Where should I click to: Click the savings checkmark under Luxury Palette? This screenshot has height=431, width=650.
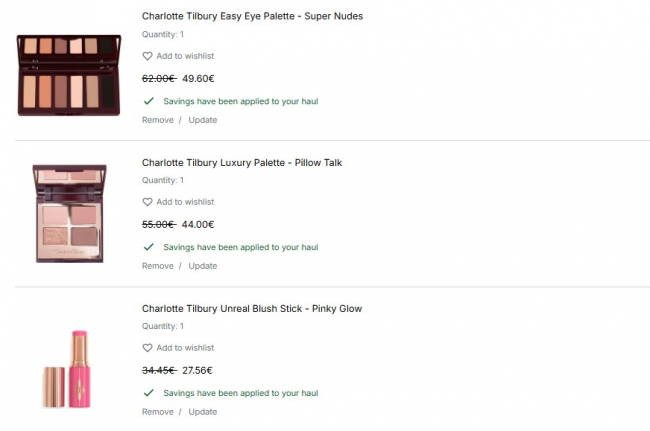[148, 247]
